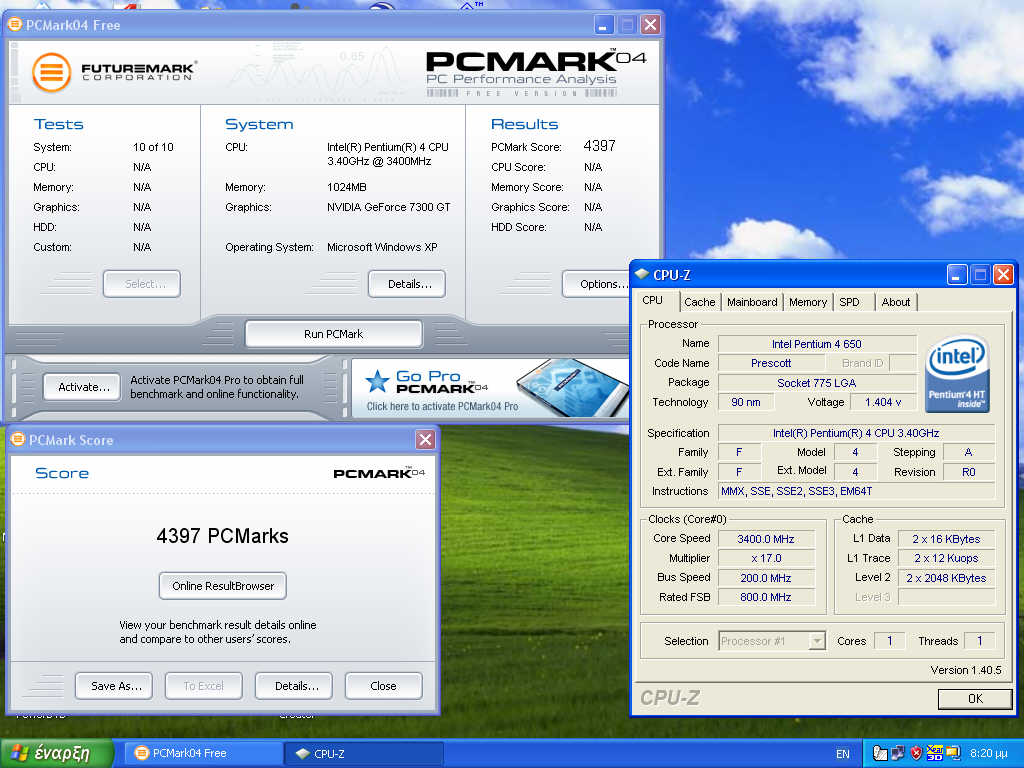Click Close in the PCMark Score dialog
1024x768 pixels.
tap(383, 686)
